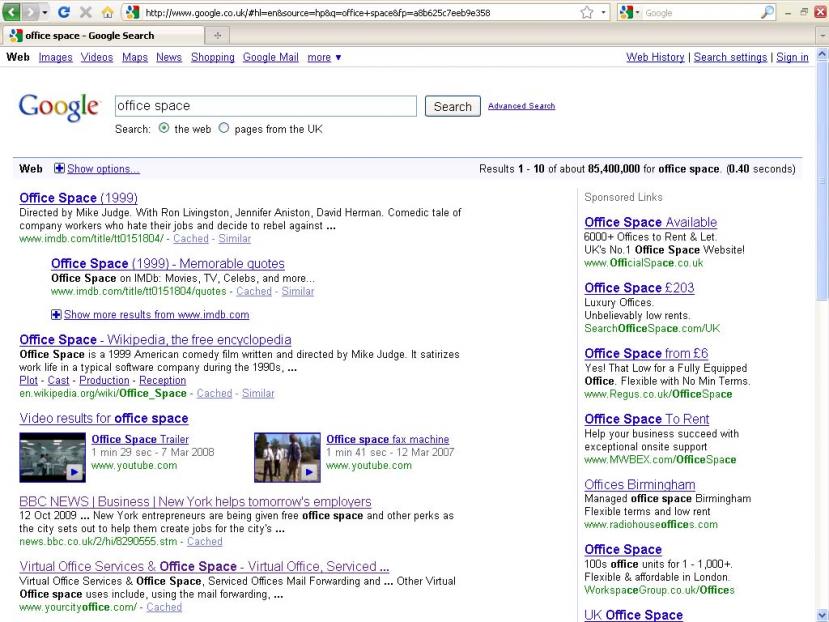This screenshot has width=829, height=622.
Task: Open Wikipedia 'Reception' sublink
Action: [162, 380]
